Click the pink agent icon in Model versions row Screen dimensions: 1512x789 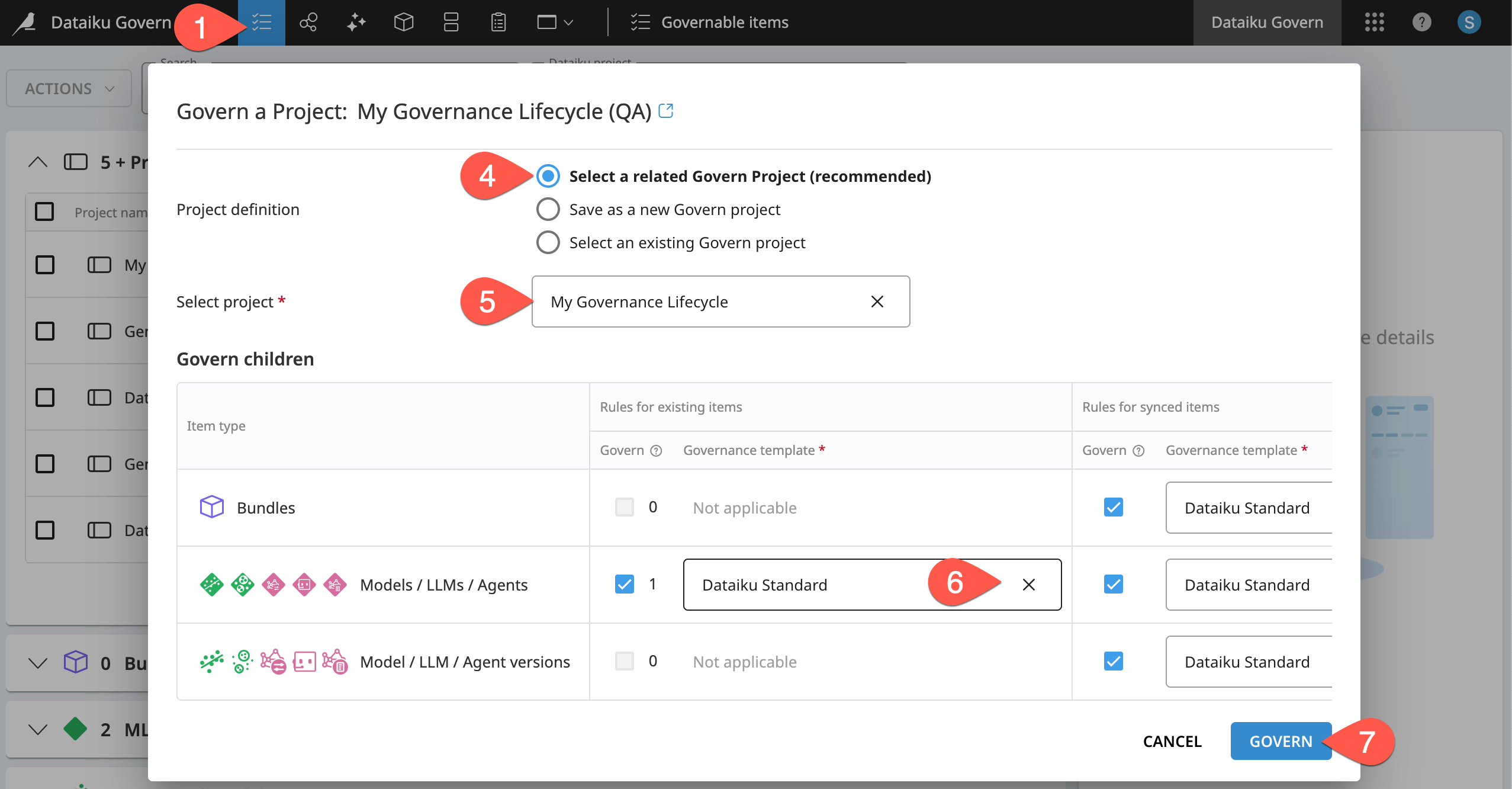(304, 661)
